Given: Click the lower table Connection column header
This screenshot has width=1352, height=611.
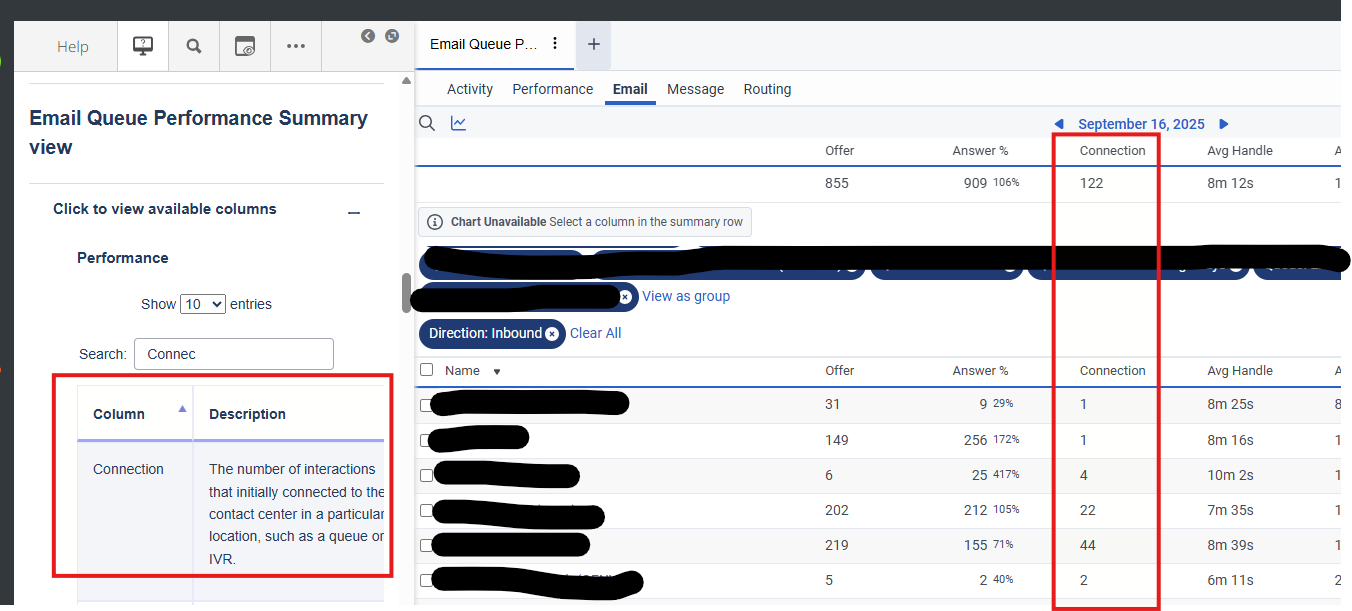Looking at the screenshot, I should click(x=1112, y=370).
